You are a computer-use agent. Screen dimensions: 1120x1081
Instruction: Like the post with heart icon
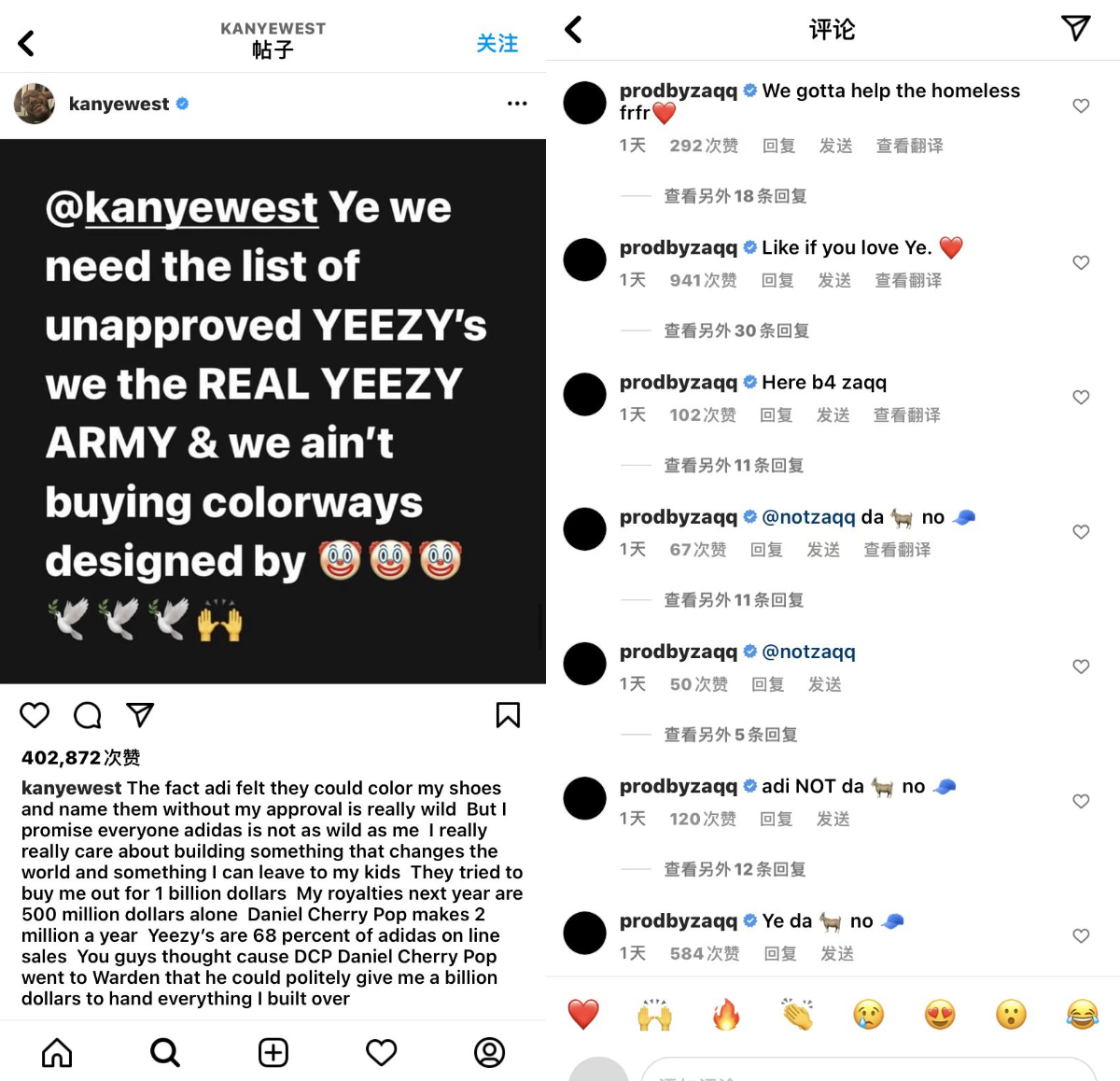(35, 715)
